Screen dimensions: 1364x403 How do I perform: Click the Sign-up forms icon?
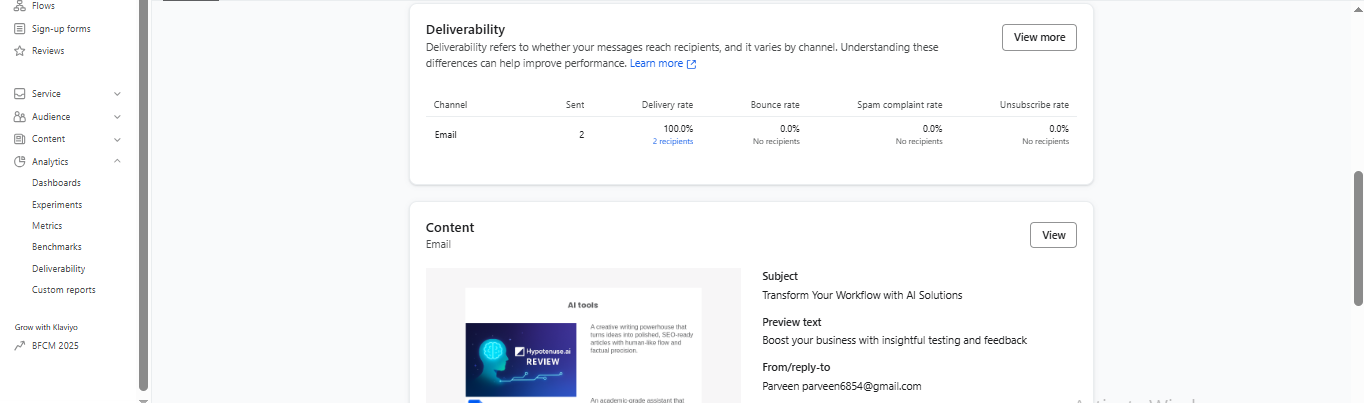pos(20,29)
